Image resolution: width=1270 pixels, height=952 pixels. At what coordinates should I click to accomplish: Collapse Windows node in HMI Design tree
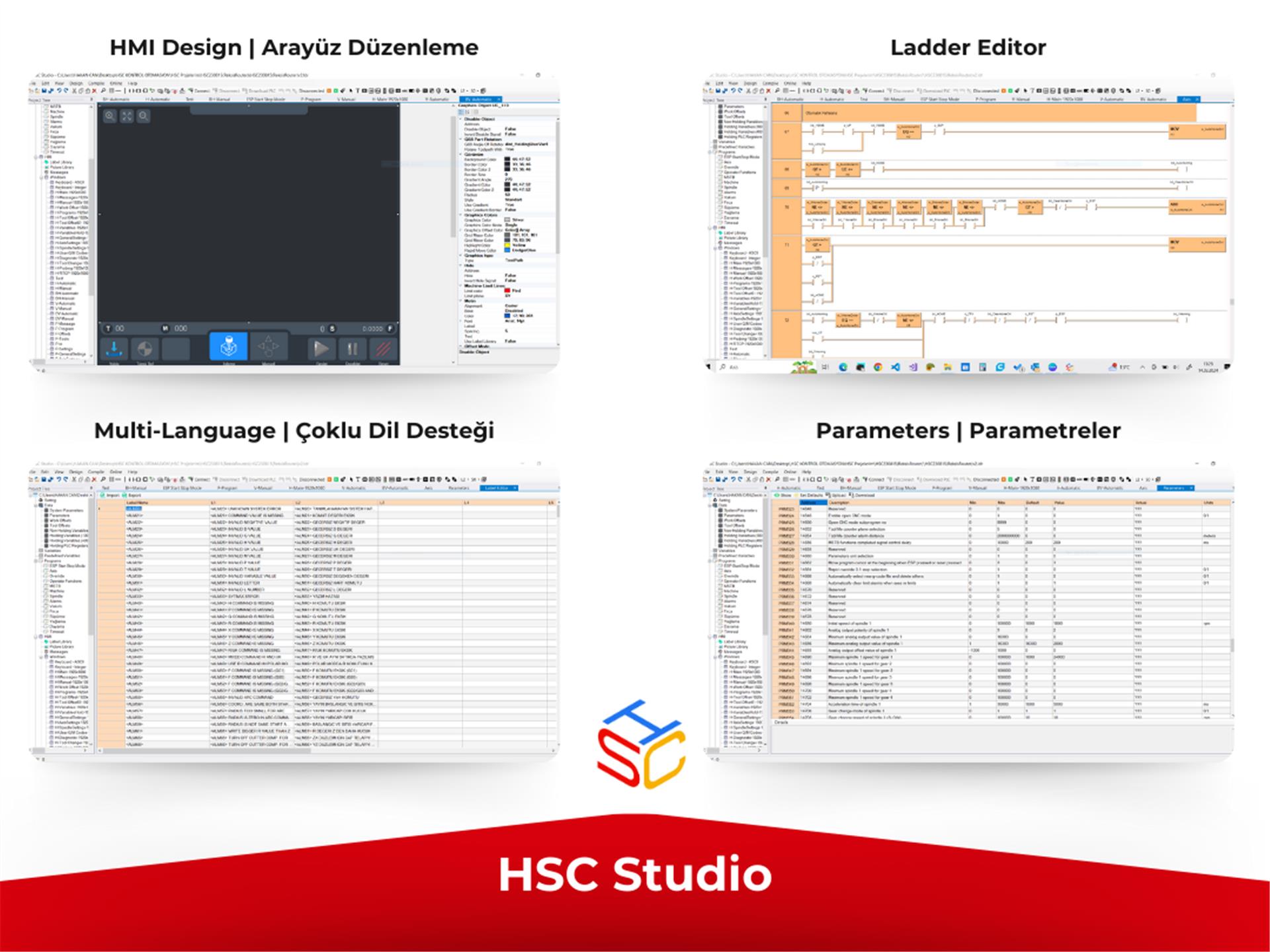pyautogui.click(x=41, y=177)
